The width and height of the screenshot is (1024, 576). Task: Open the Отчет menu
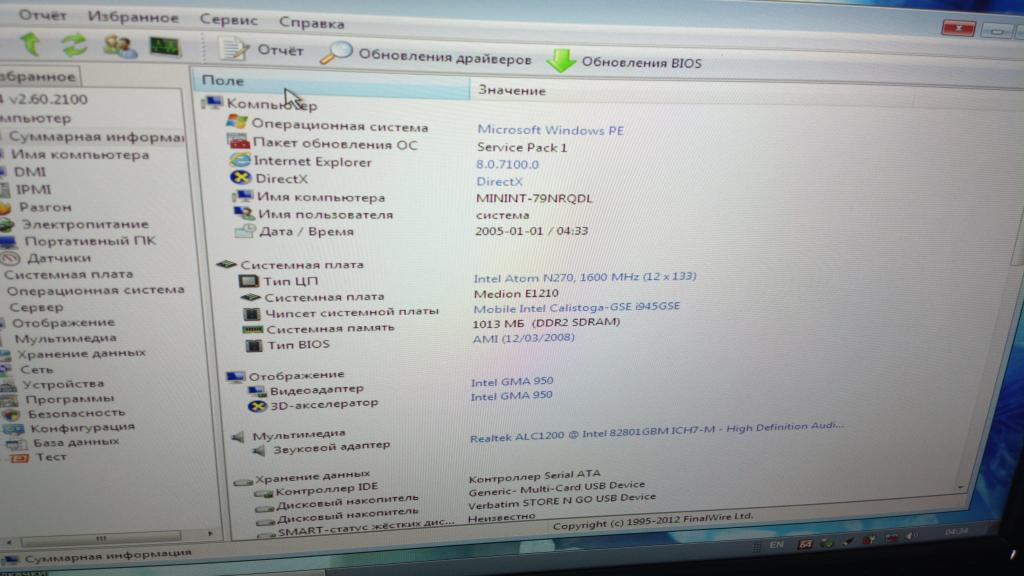[x=42, y=14]
